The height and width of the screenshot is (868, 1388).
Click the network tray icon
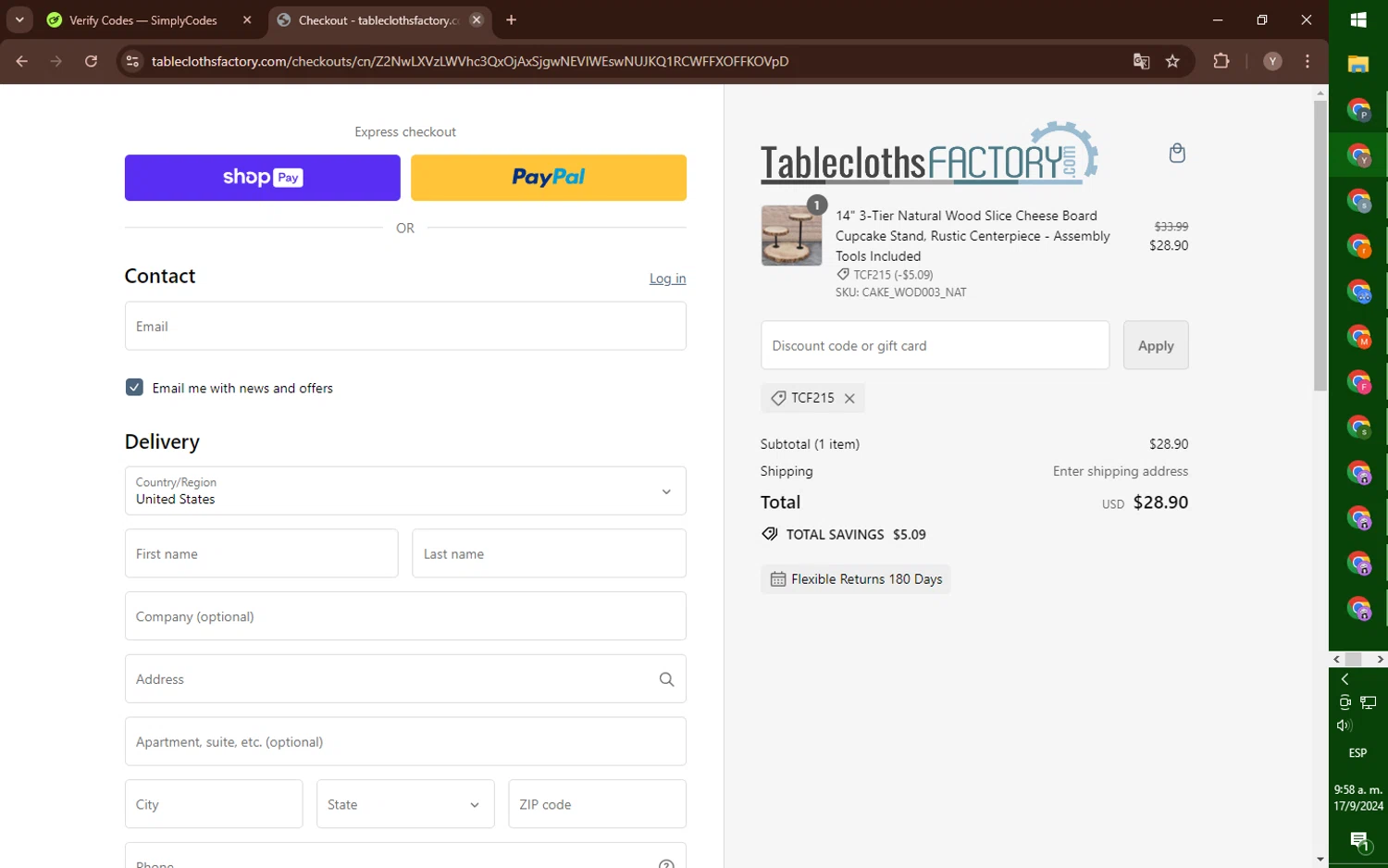1369,702
